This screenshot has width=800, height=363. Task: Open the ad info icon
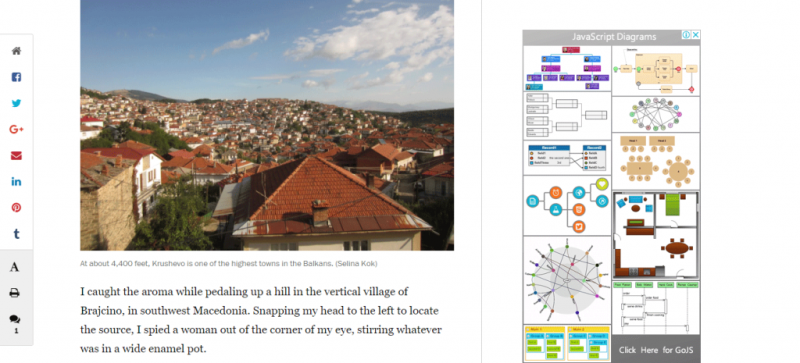(x=686, y=35)
